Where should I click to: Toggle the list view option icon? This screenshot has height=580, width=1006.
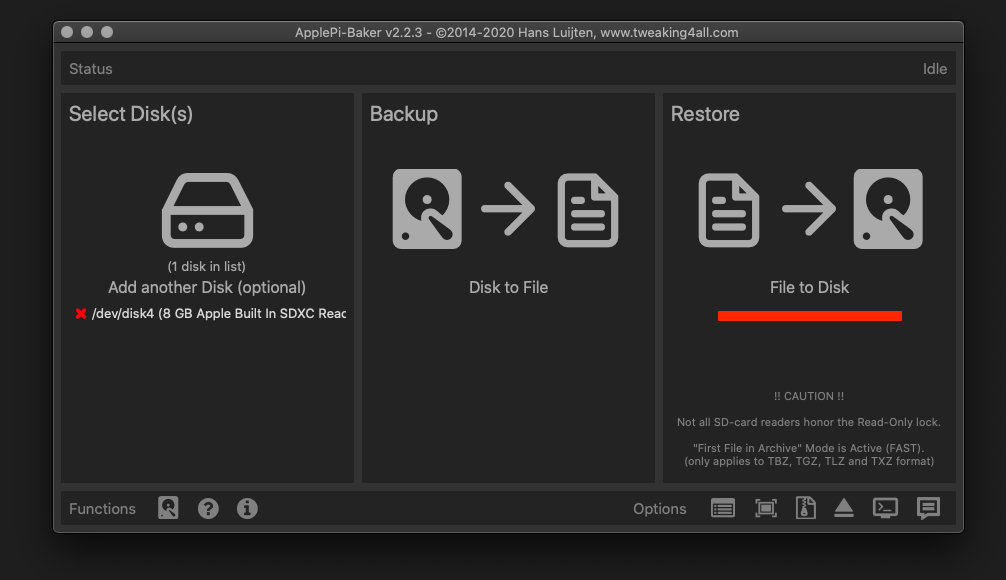(x=723, y=509)
